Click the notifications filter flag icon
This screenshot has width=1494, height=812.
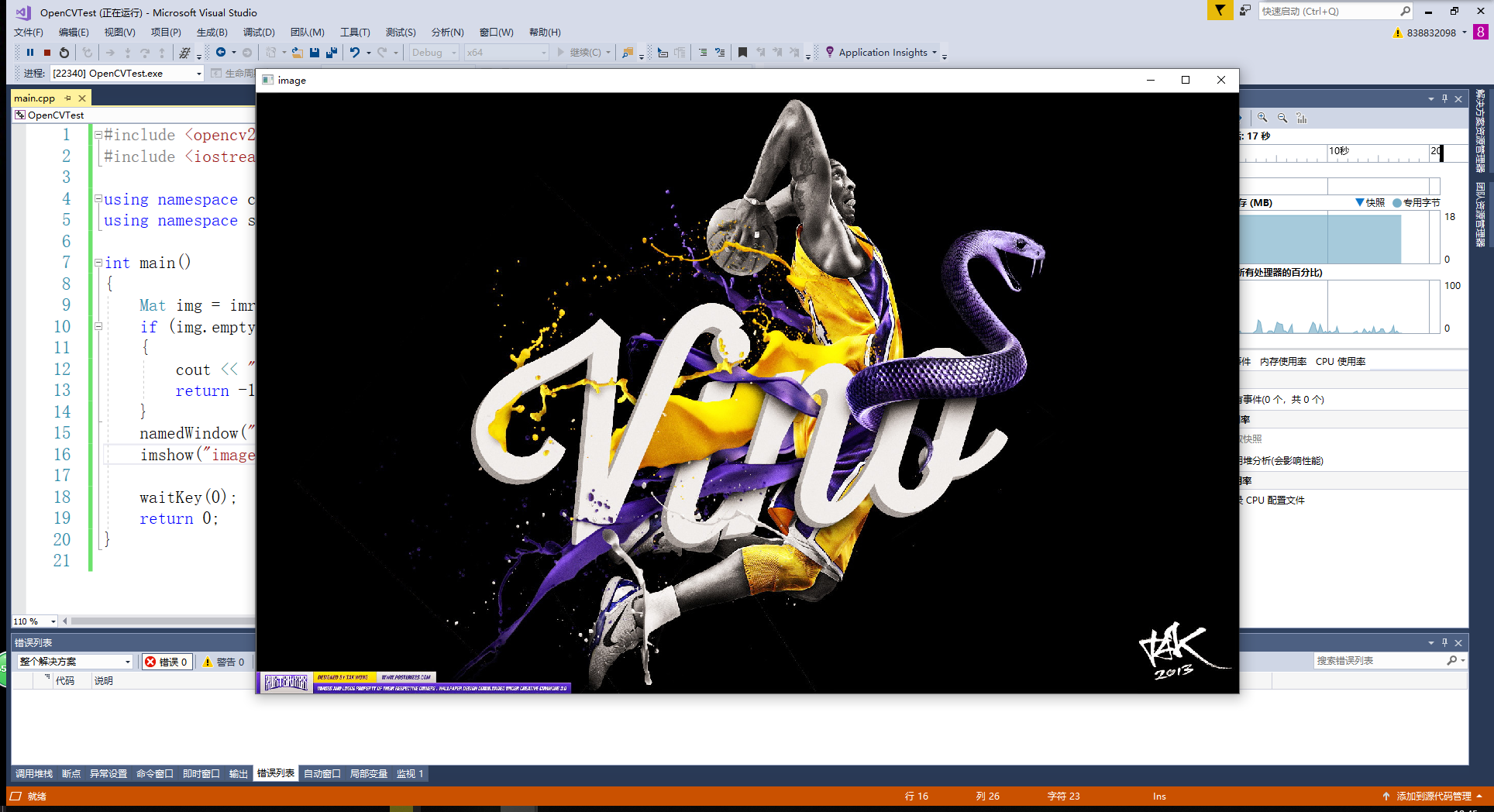tap(1220, 11)
